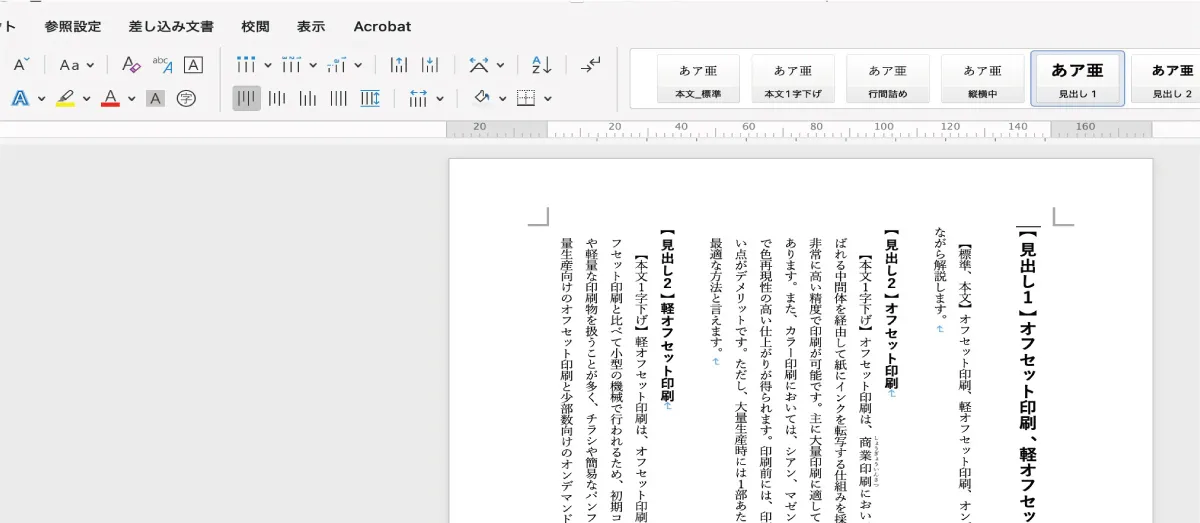Click the increase indent icon
This screenshot has width=1200, height=523.
click(x=430, y=65)
